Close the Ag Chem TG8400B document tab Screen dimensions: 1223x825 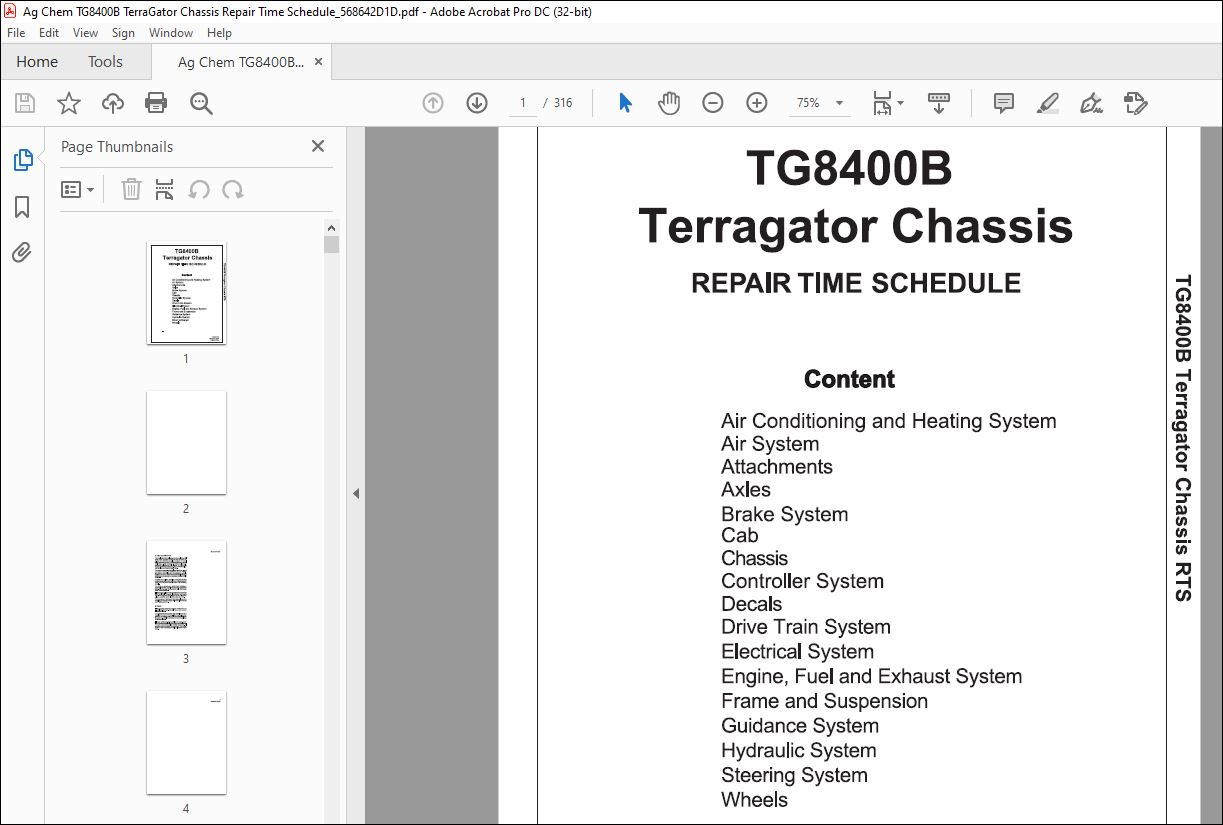pos(319,62)
